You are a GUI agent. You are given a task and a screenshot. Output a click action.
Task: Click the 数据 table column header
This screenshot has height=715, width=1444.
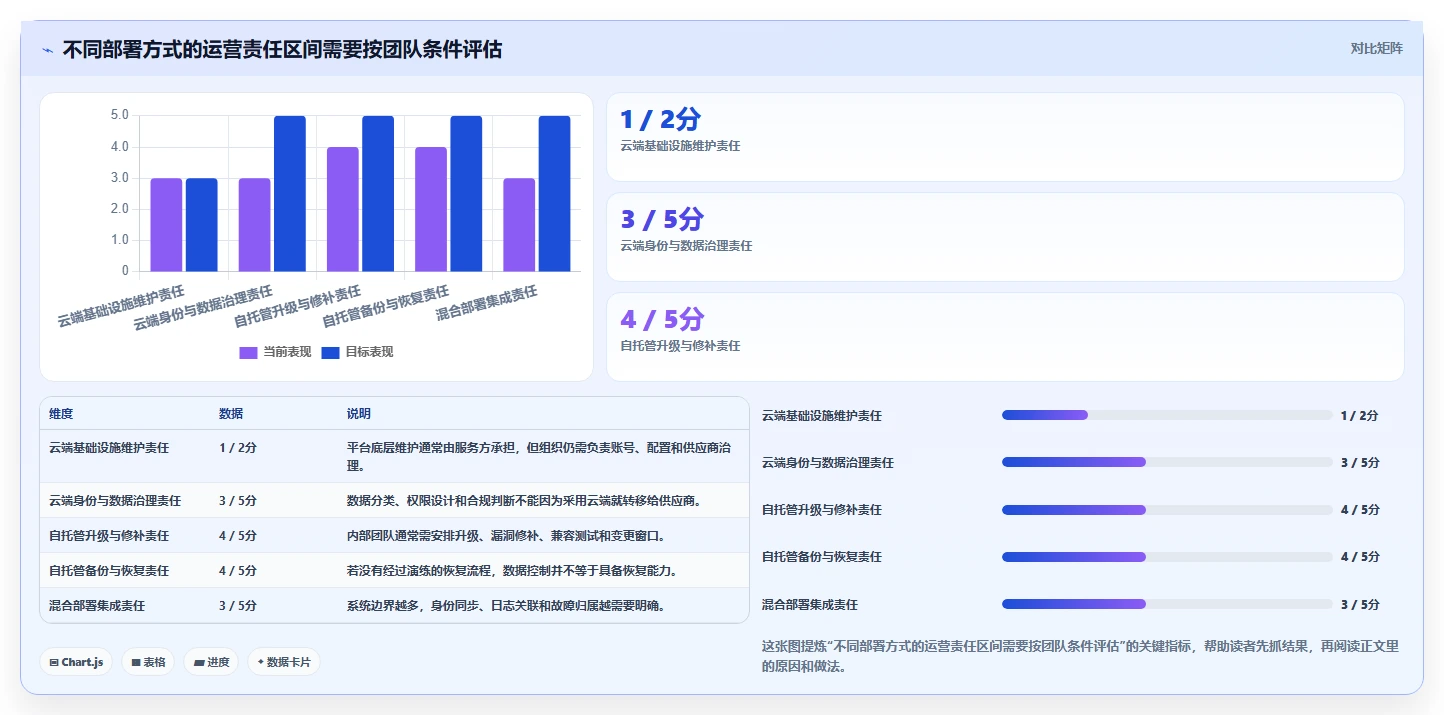coord(231,414)
